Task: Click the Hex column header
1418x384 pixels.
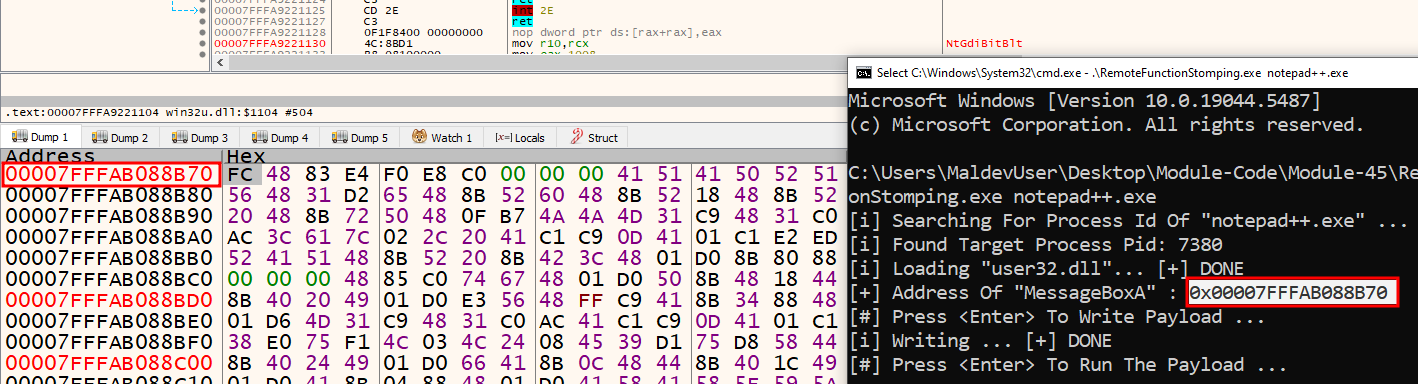Action: (x=246, y=157)
